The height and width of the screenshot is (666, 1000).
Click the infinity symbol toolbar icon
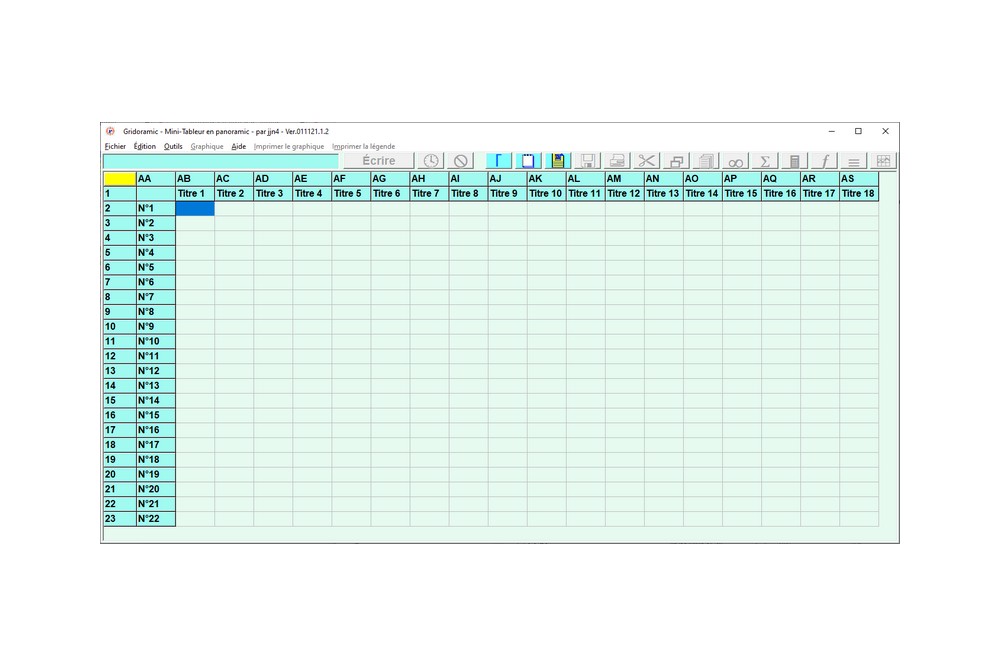pyautogui.click(x=735, y=161)
